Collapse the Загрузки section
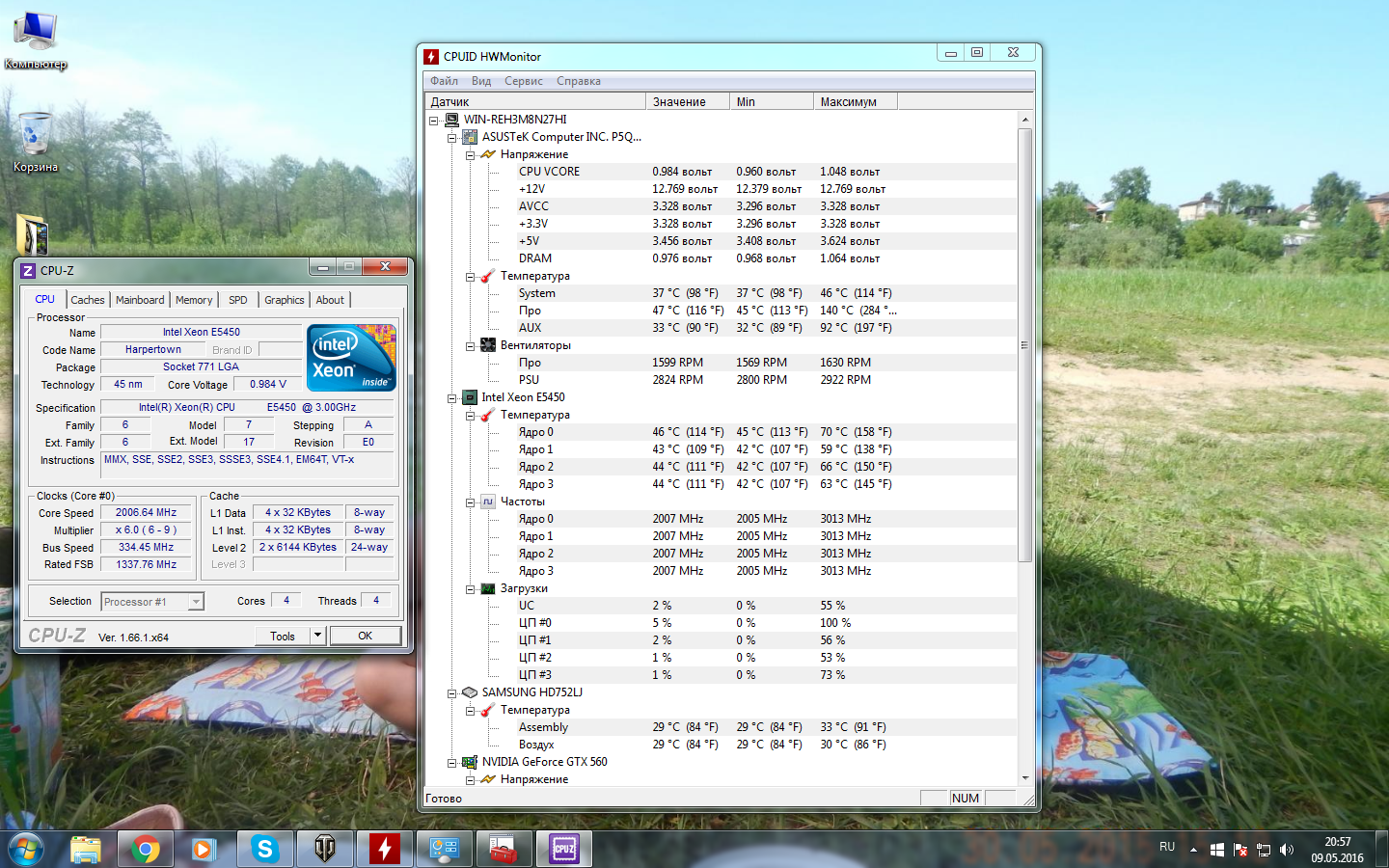The height and width of the screenshot is (868, 1389). coord(471,589)
